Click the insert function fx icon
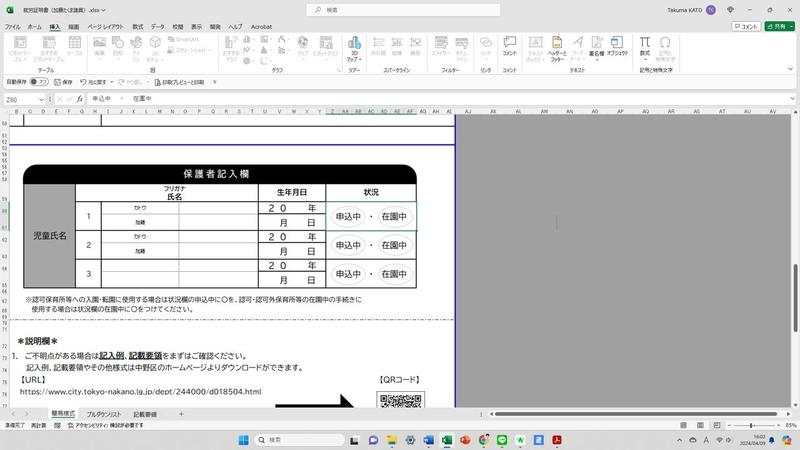800x450 pixels. 82,100
